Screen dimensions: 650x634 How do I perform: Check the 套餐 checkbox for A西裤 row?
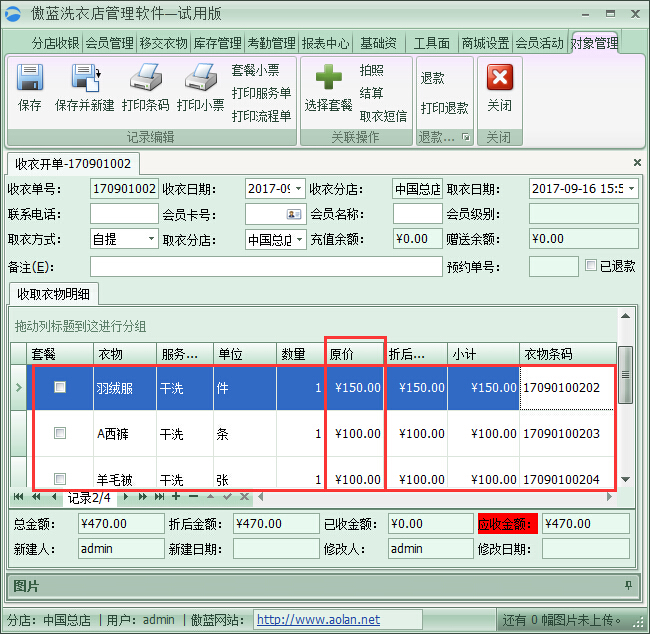[60, 433]
